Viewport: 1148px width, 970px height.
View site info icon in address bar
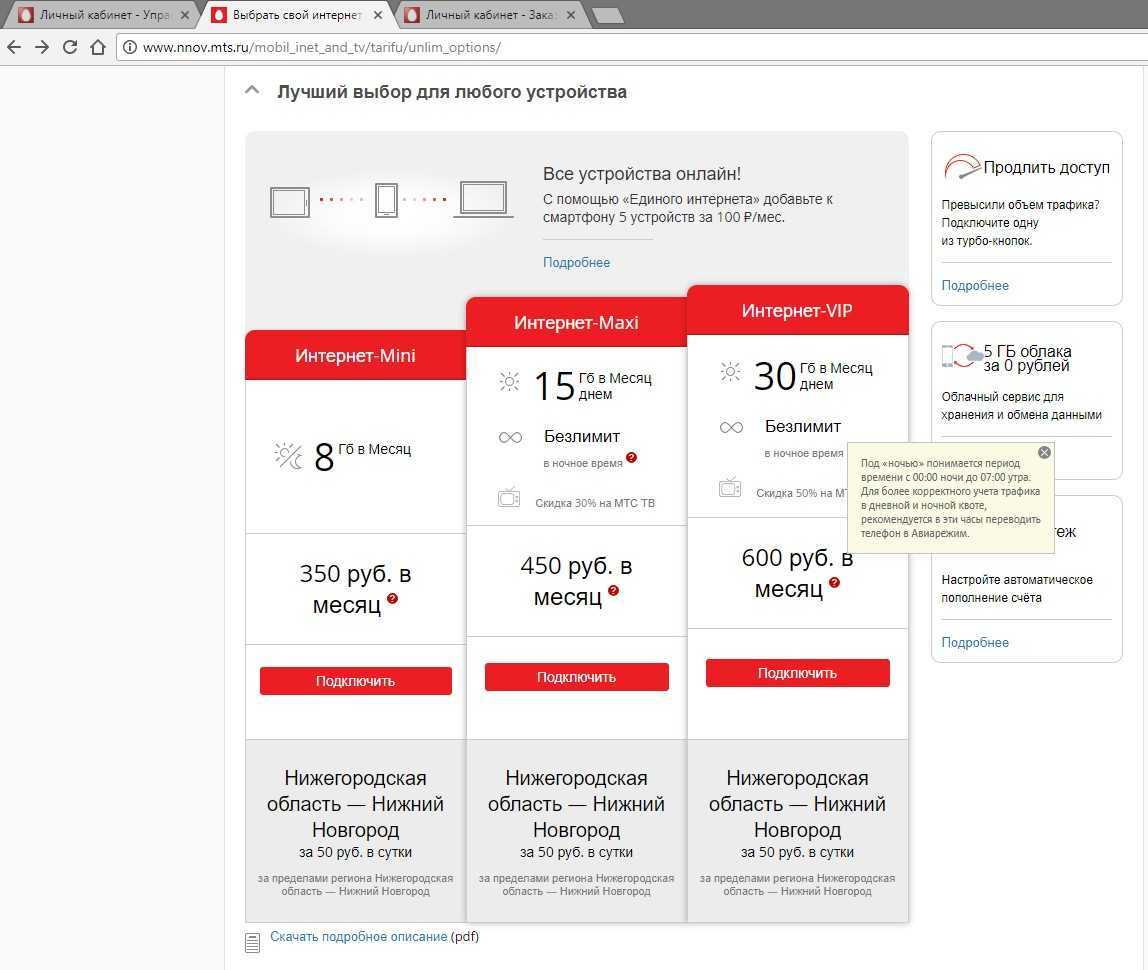coord(130,48)
